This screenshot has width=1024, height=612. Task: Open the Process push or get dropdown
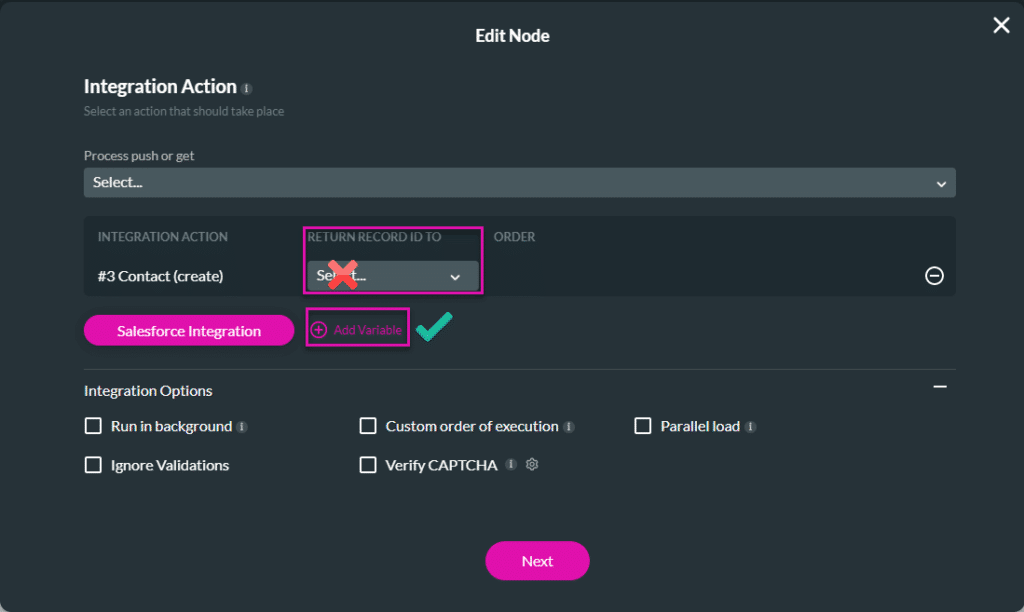click(519, 182)
